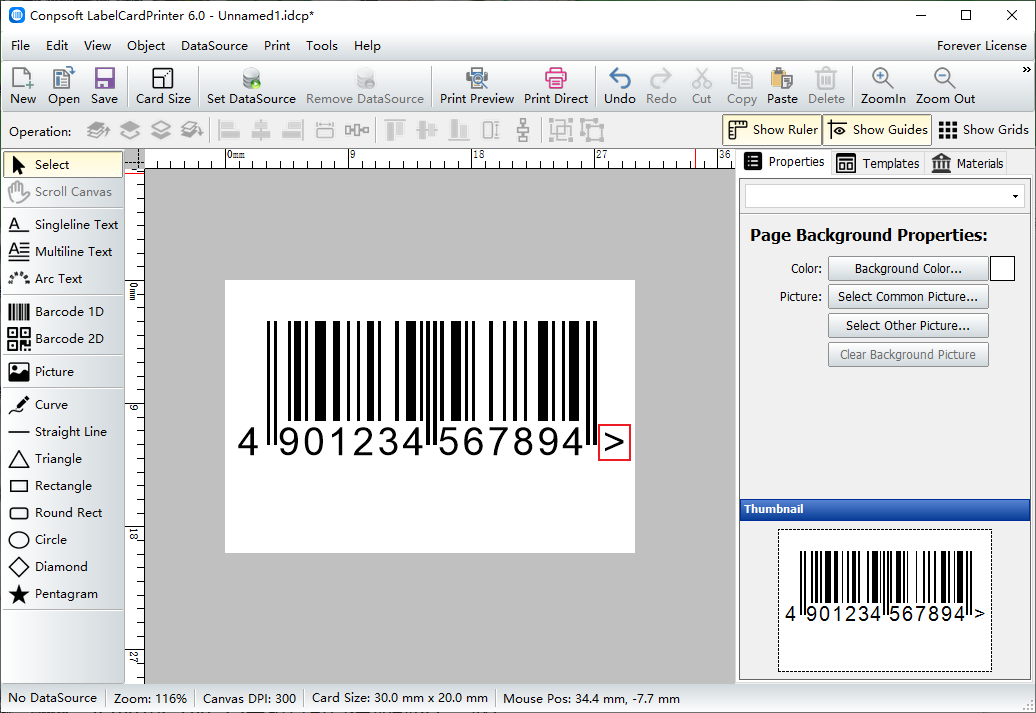Select the Straight Line tool
Image resolution: width=1036 pixels, height=713 pixels.
tap(63, 432)
